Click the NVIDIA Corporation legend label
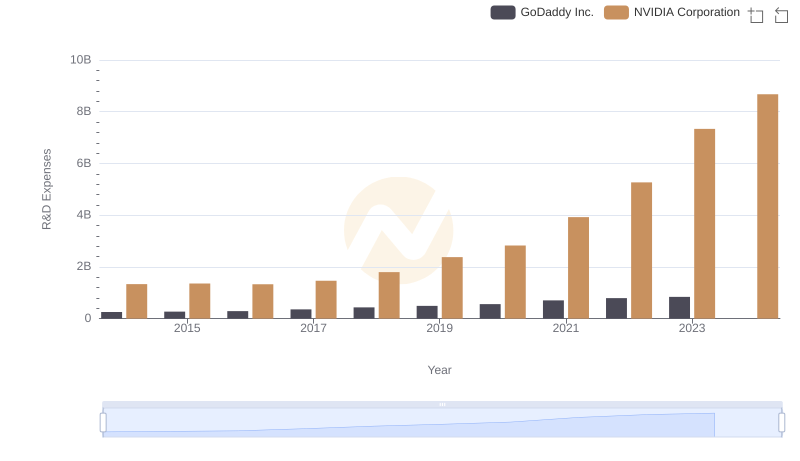 tap(687, 13)
